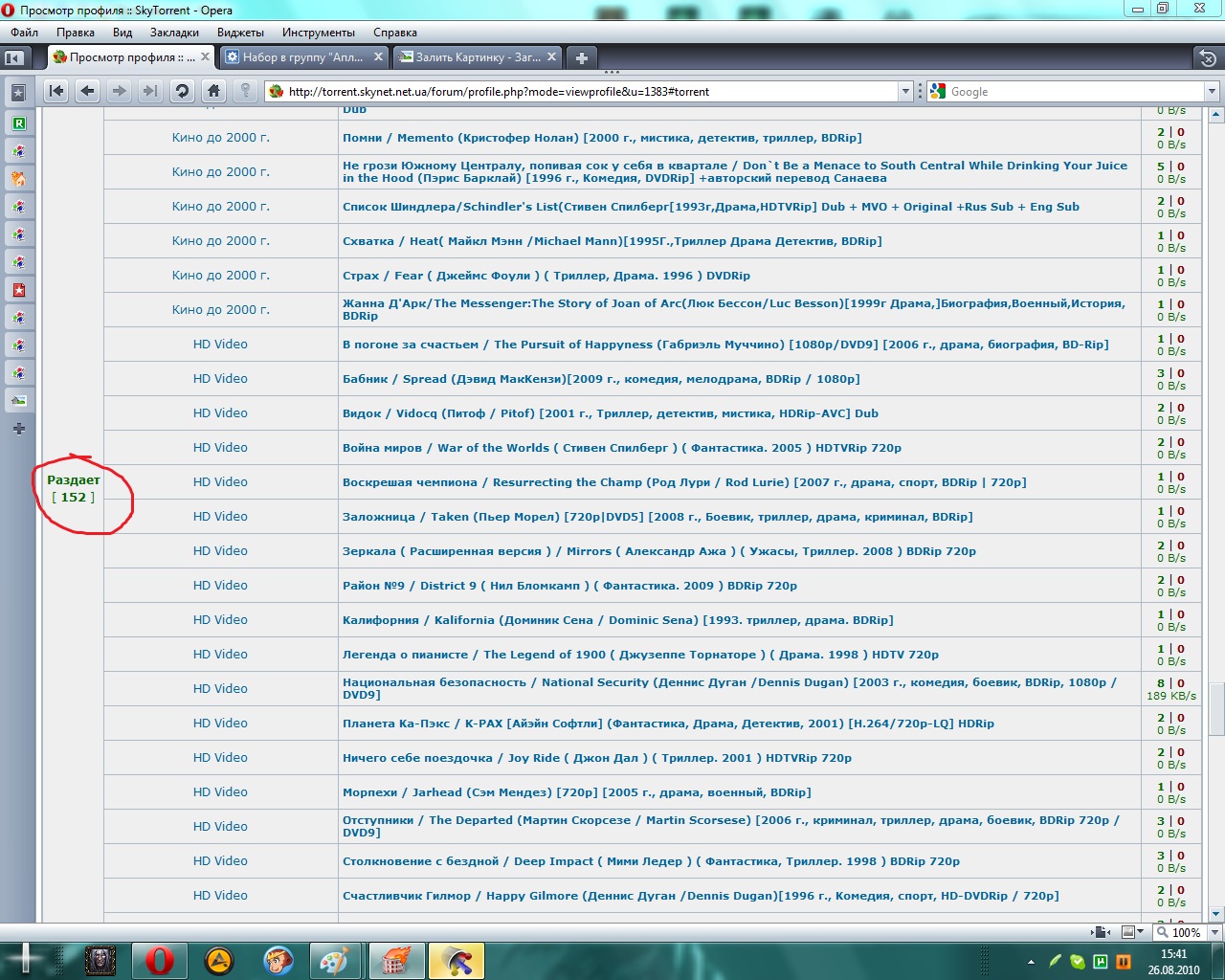Open the Схватка / Heat torrent link
Image resolution: width=1225 pixels, height=980 pixels.
pyautogui.click(x=612, y=241)
